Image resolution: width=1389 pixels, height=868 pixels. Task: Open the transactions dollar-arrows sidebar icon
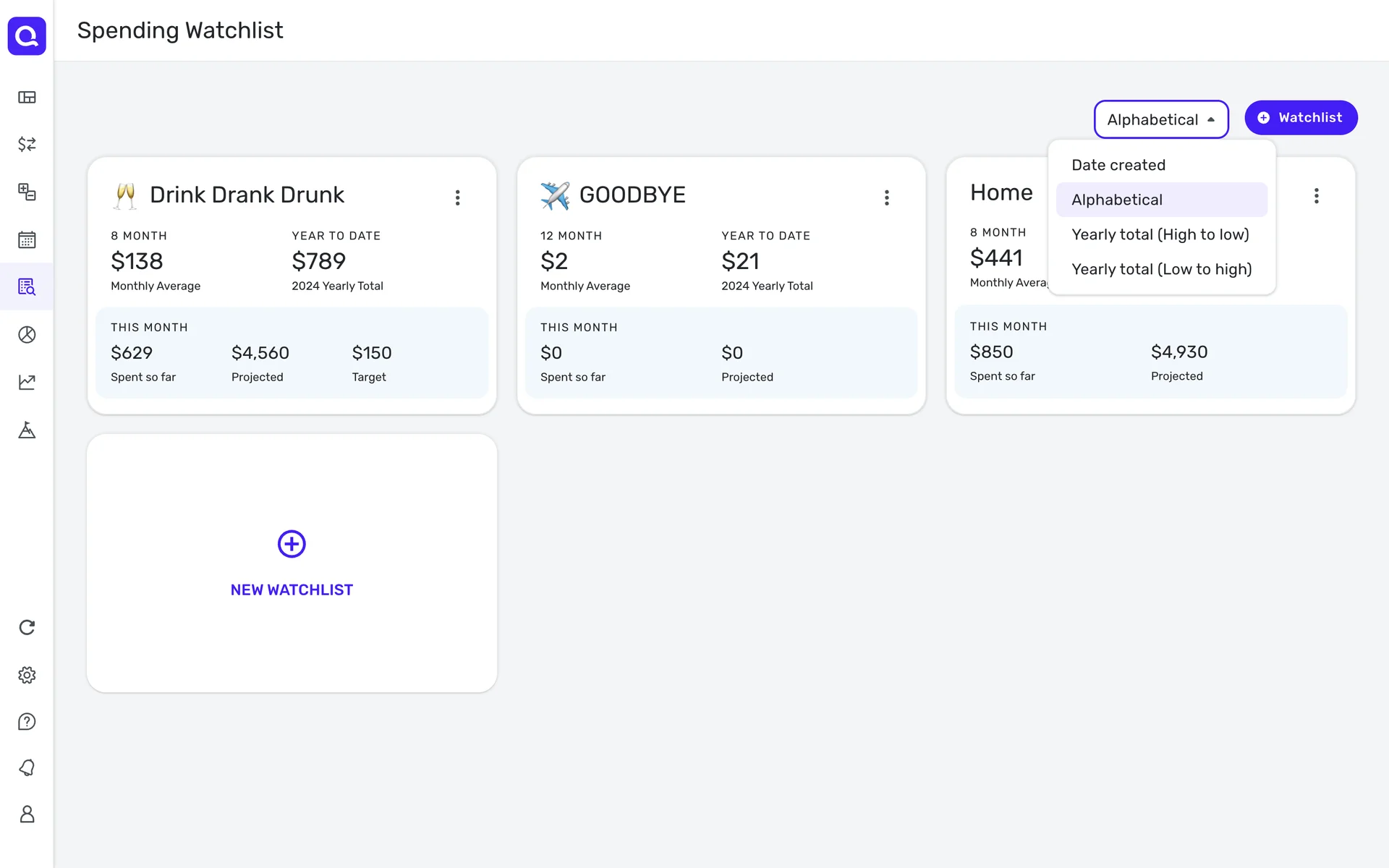tap(27, 145)
